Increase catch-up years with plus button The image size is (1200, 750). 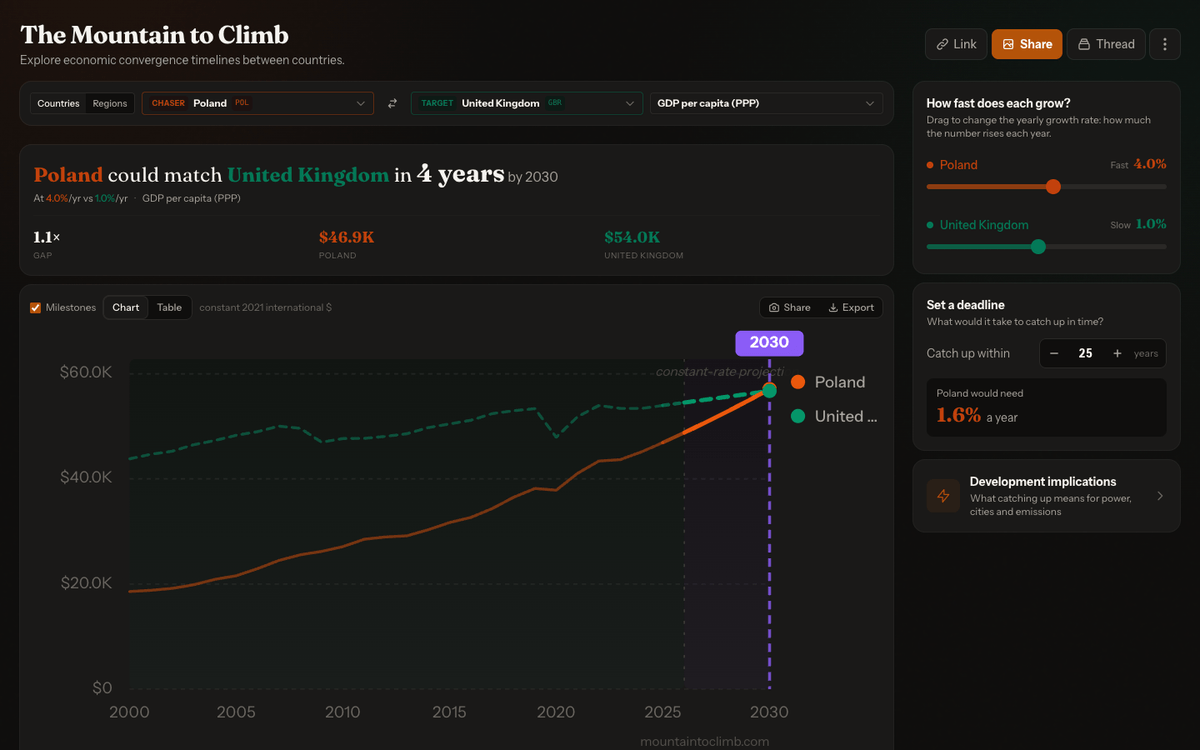pyautogui.click(x=1117, y=353)
